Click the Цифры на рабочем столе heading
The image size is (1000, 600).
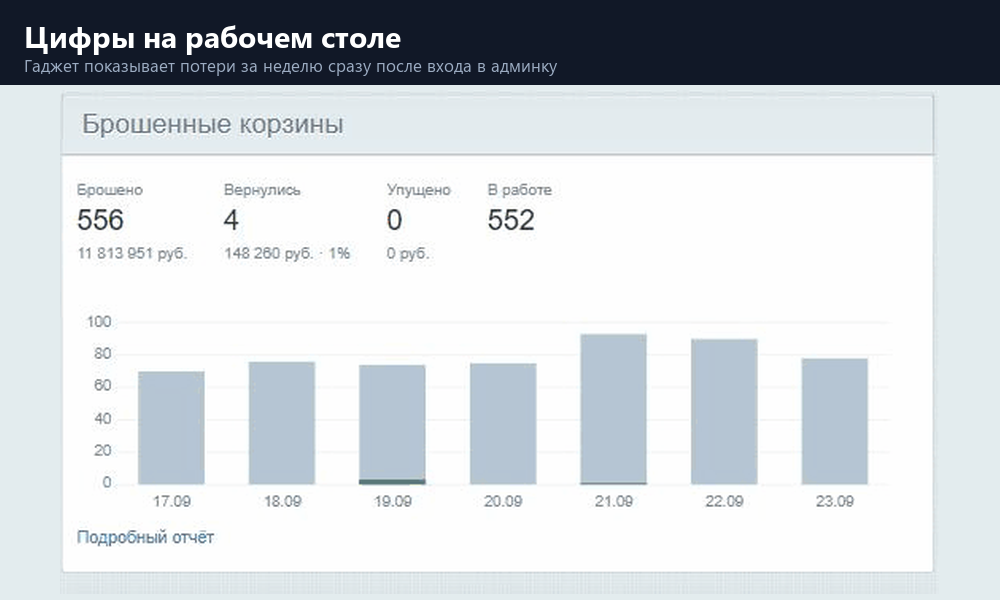click(x=213, y=38)
